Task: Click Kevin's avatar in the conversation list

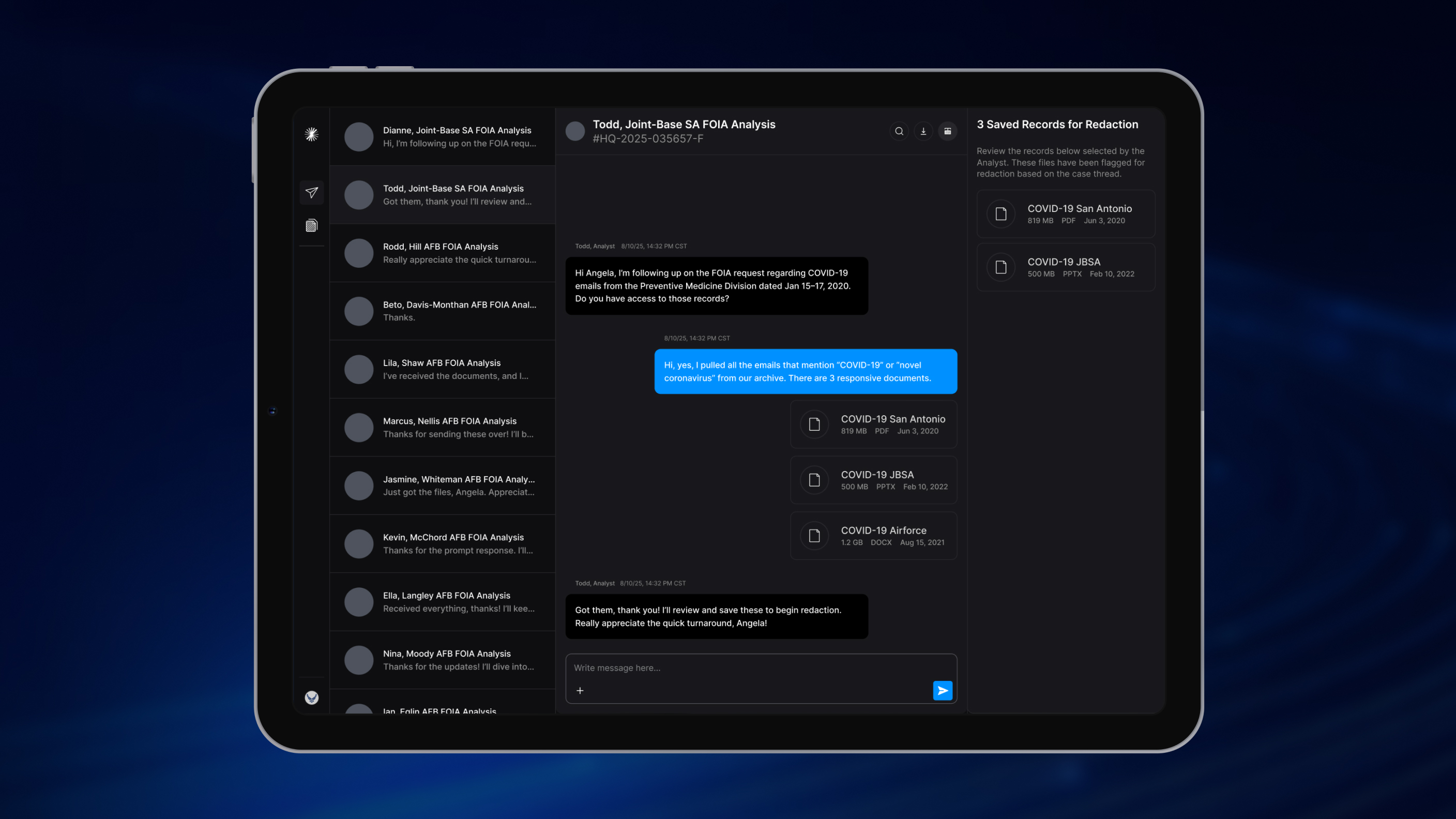Action: click(359, 544)
